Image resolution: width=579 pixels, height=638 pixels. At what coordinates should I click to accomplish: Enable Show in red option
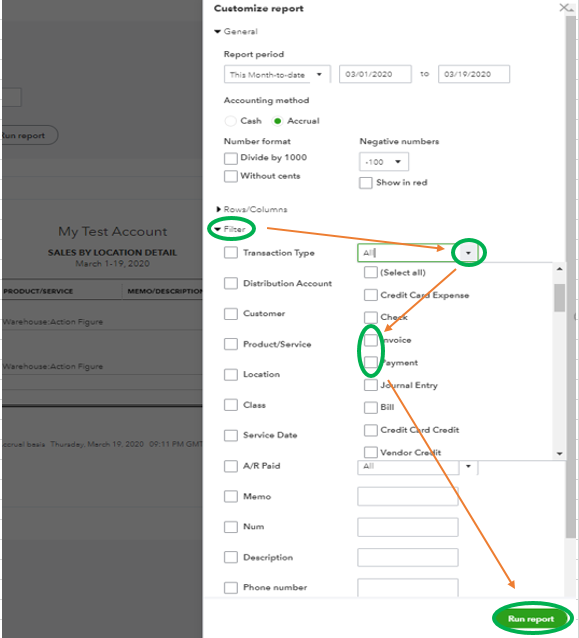365,183
